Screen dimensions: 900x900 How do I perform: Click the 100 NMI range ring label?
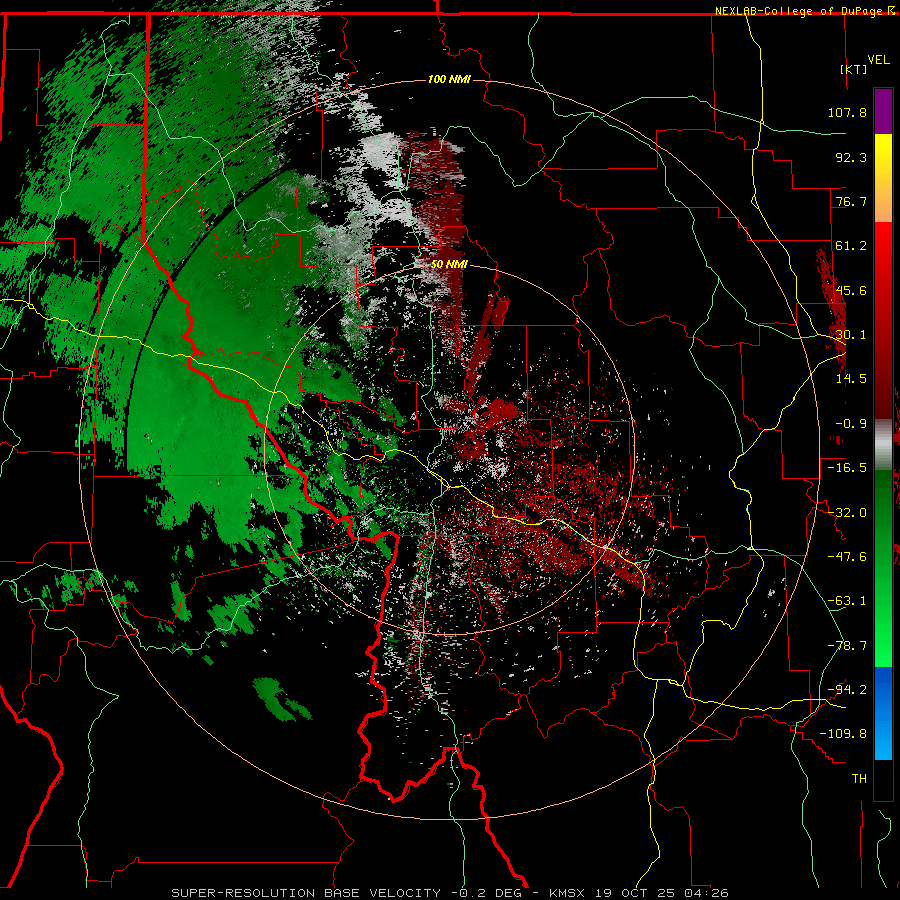pos(449,79)
